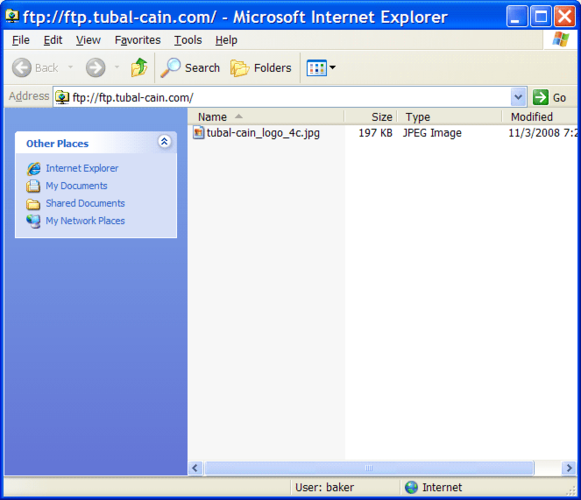Click the 197 KB size cell
This screenshot has width=581, height=500.
375,133
